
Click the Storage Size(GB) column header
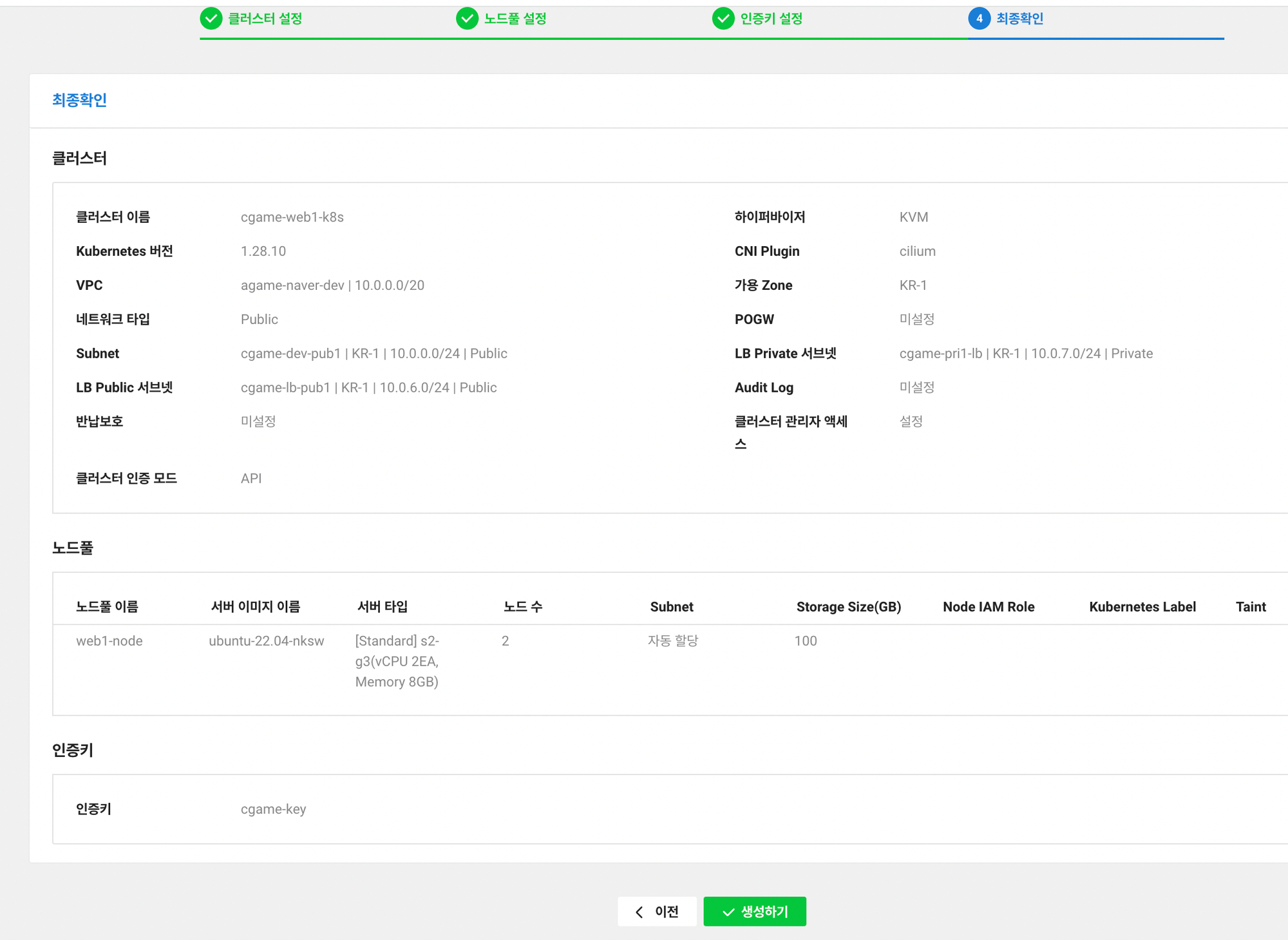tap(848, 607)
